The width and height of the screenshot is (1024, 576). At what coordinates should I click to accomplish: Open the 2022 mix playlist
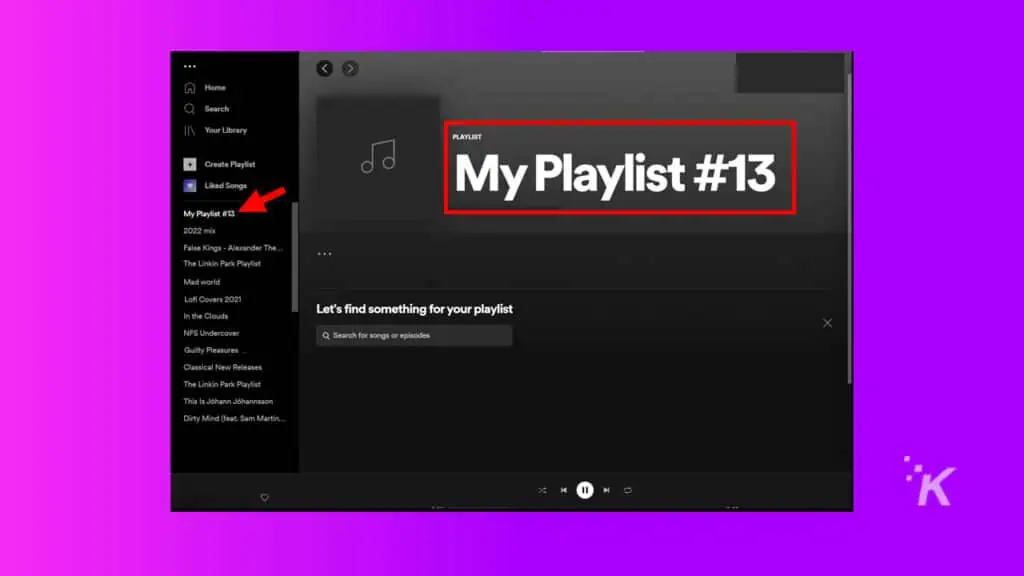pyautogui.click(x=199, y=231)
